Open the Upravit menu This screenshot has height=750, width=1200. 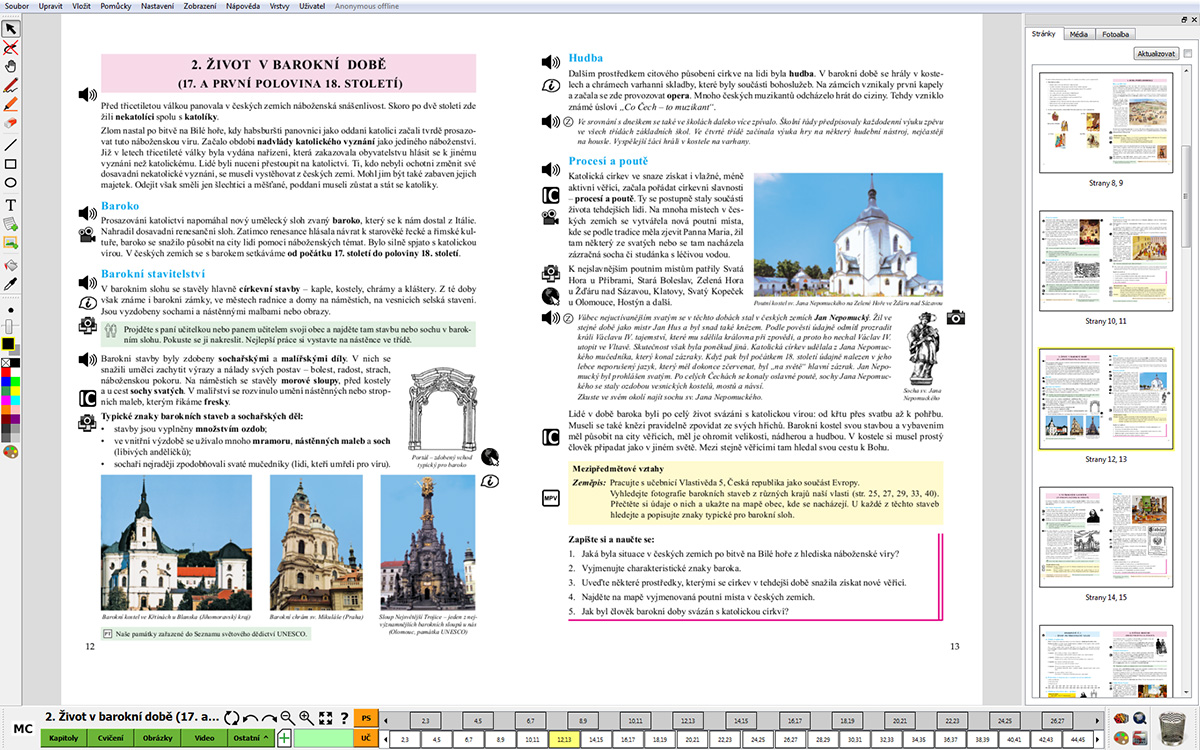(x=51, y=6)
